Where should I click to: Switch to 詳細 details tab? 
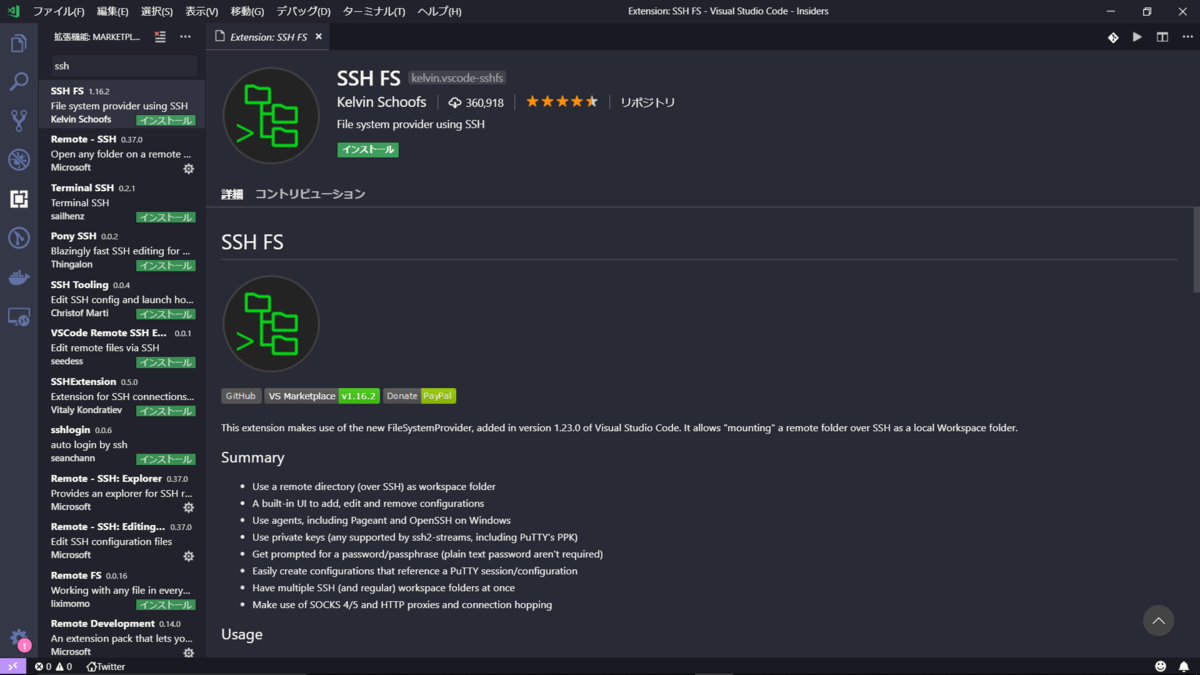point(232,194)
